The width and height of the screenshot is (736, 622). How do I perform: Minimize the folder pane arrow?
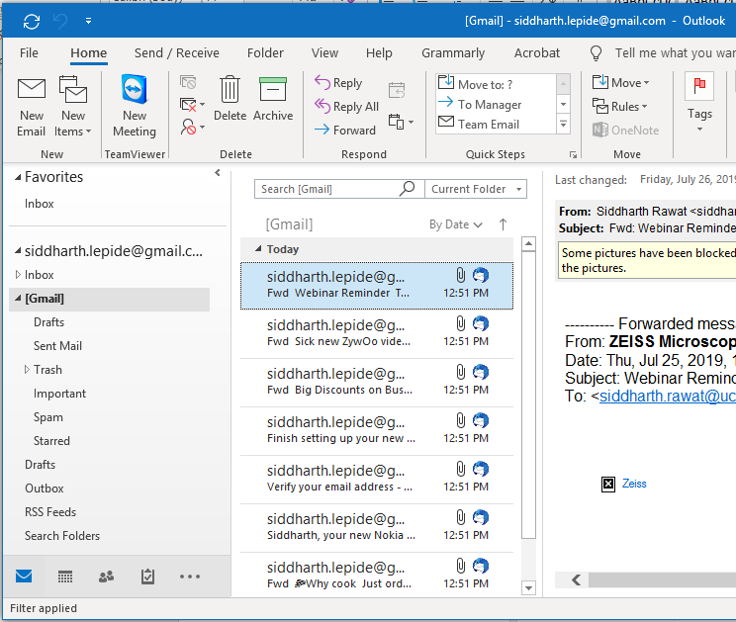217,172
